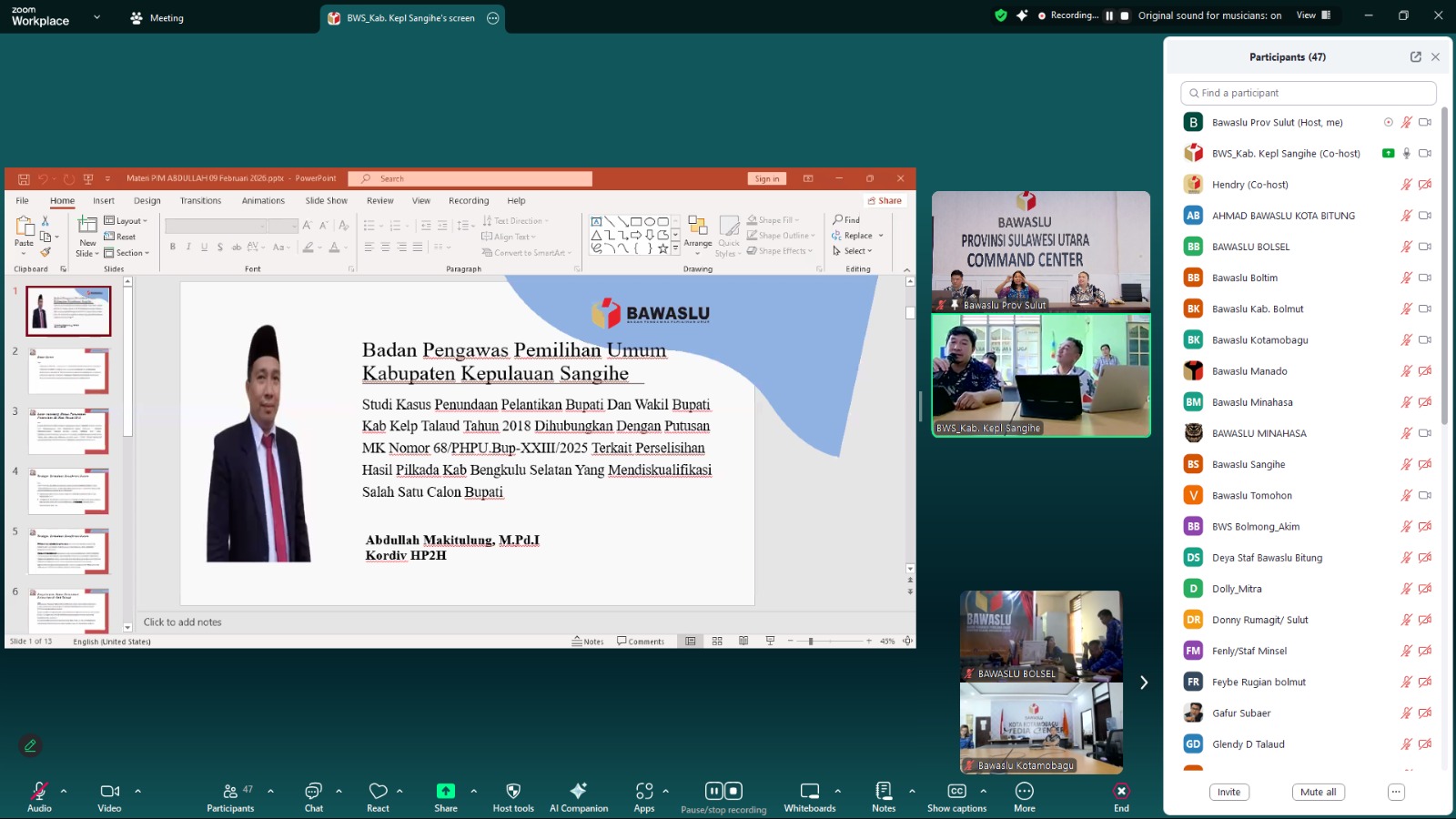
Task: Toggle Original sound for musicians
Action: [1209, 15]
